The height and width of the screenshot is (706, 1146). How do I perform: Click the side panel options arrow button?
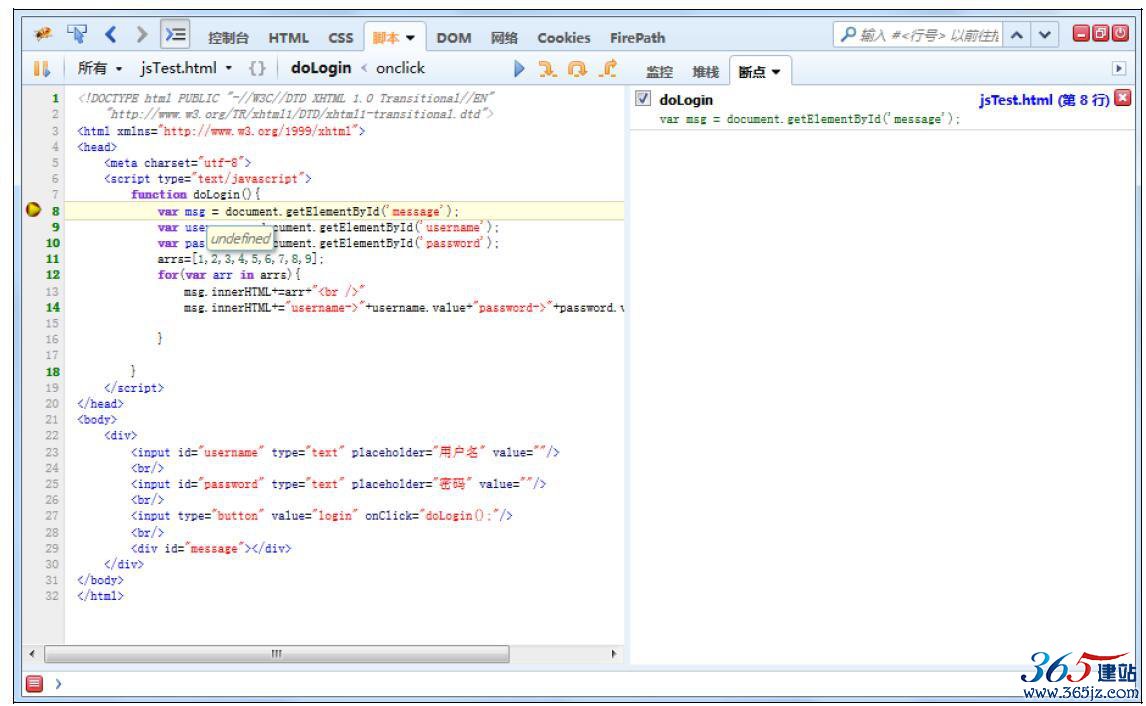(1119, 68)
